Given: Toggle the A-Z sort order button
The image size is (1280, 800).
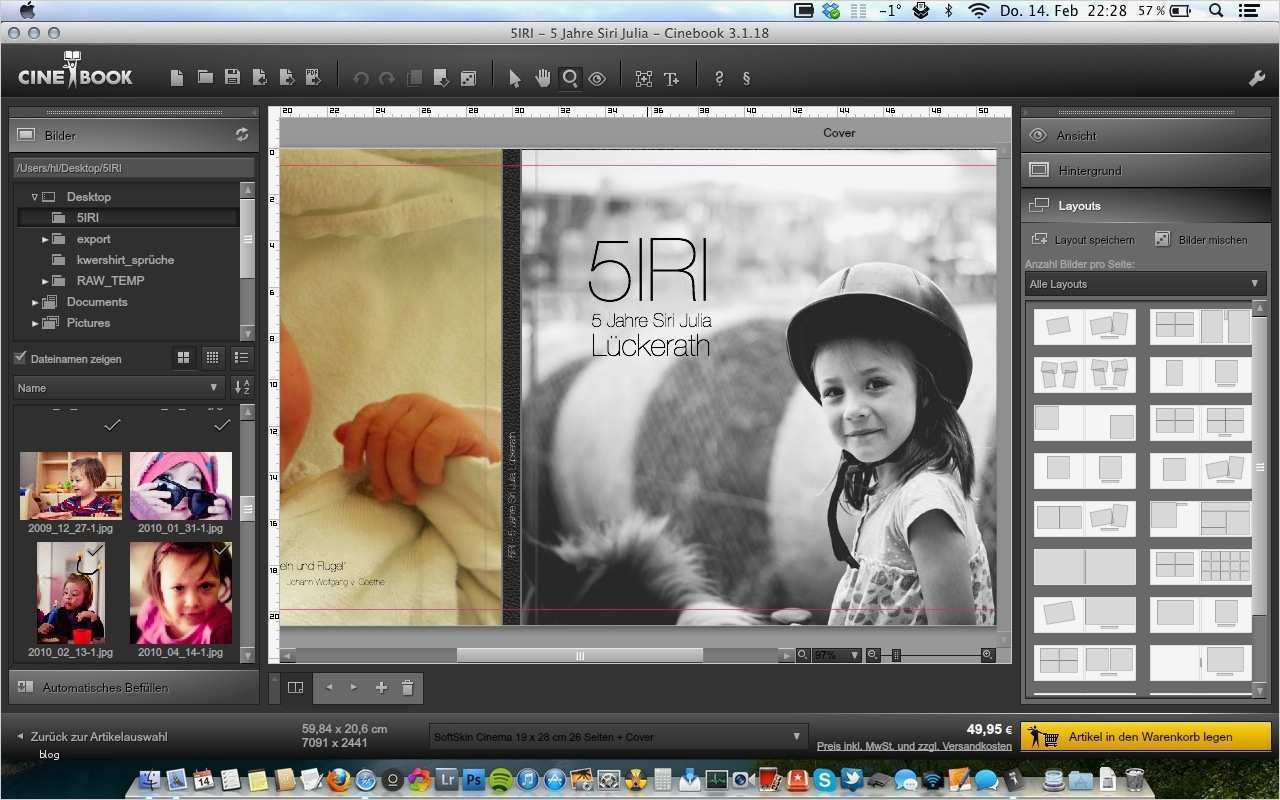Looking at the screenshot, I should point(242,388).
